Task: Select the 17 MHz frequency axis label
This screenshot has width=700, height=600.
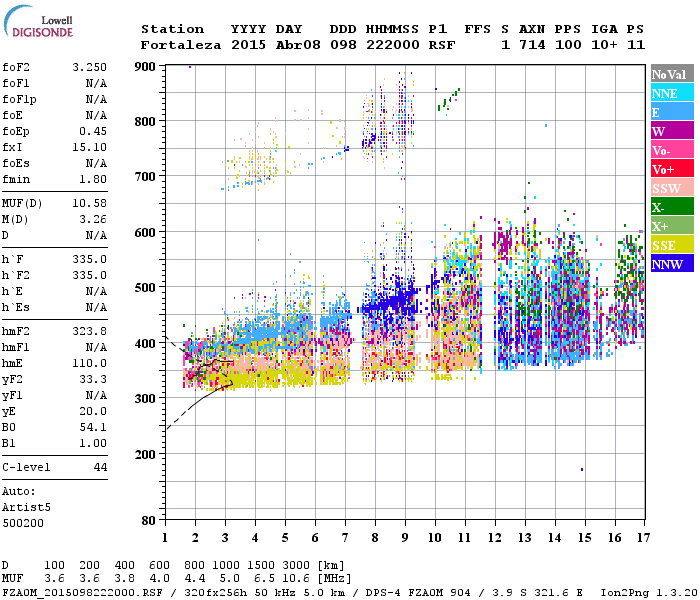Action: [643, 538]
